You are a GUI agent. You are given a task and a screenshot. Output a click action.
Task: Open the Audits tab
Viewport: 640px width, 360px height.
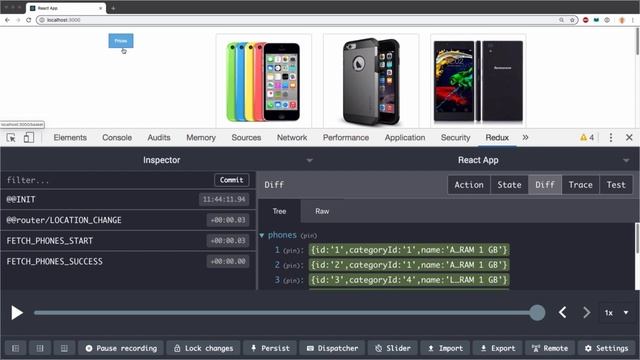(x=159, y=138)
